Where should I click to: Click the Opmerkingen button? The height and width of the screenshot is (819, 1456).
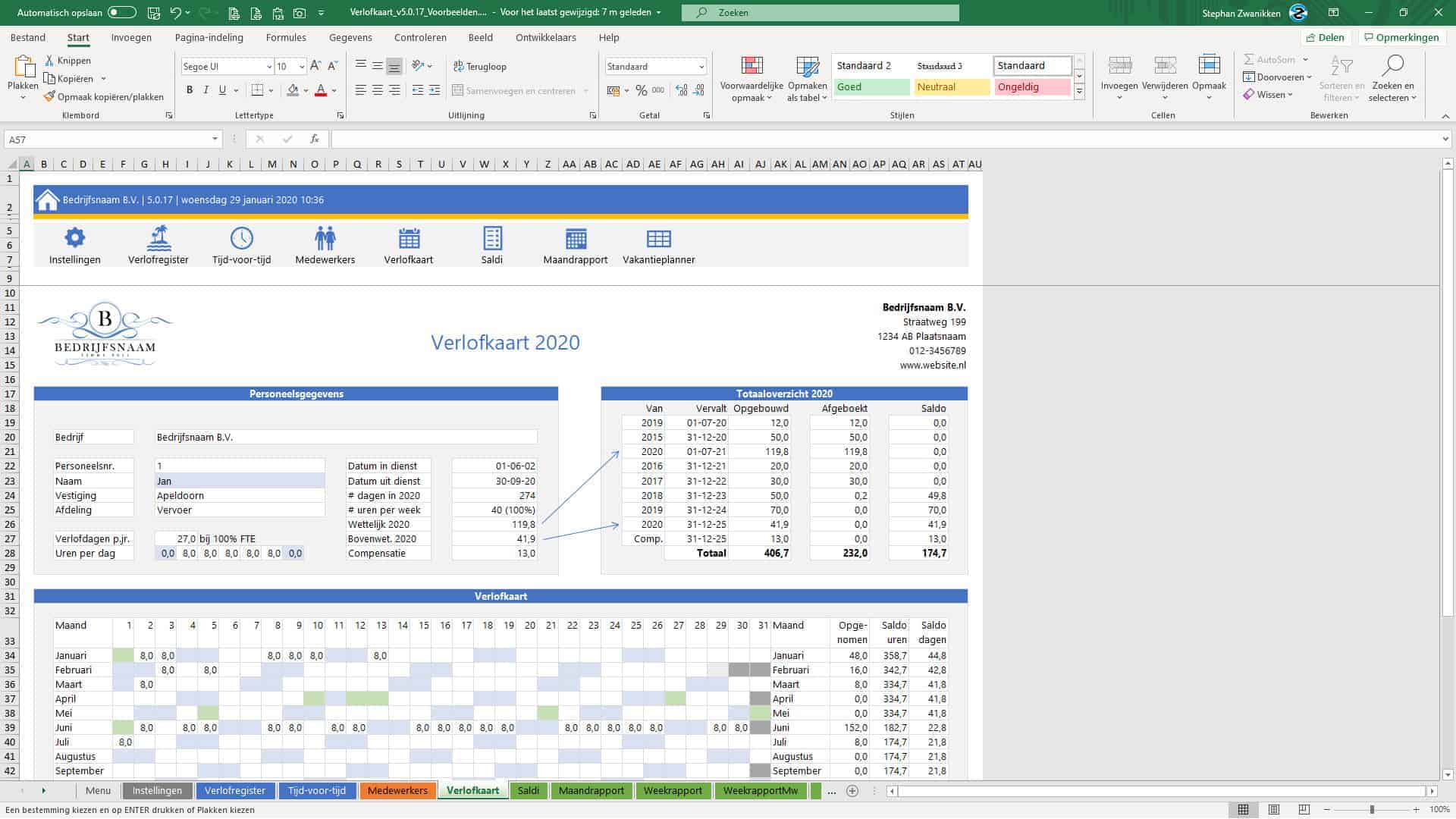1401,37
